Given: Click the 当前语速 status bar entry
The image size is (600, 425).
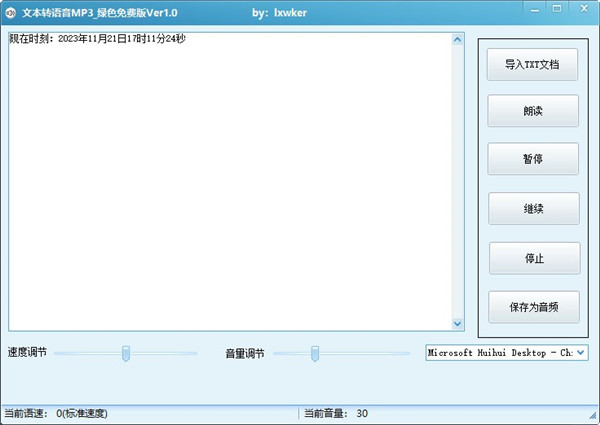Looking at the screenshot, I should pos(56,414).
